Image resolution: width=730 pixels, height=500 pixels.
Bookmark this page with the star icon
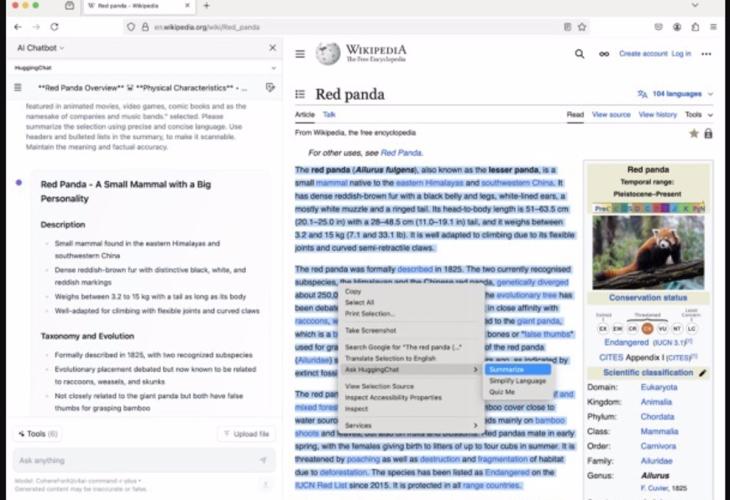tap(582, 27)
